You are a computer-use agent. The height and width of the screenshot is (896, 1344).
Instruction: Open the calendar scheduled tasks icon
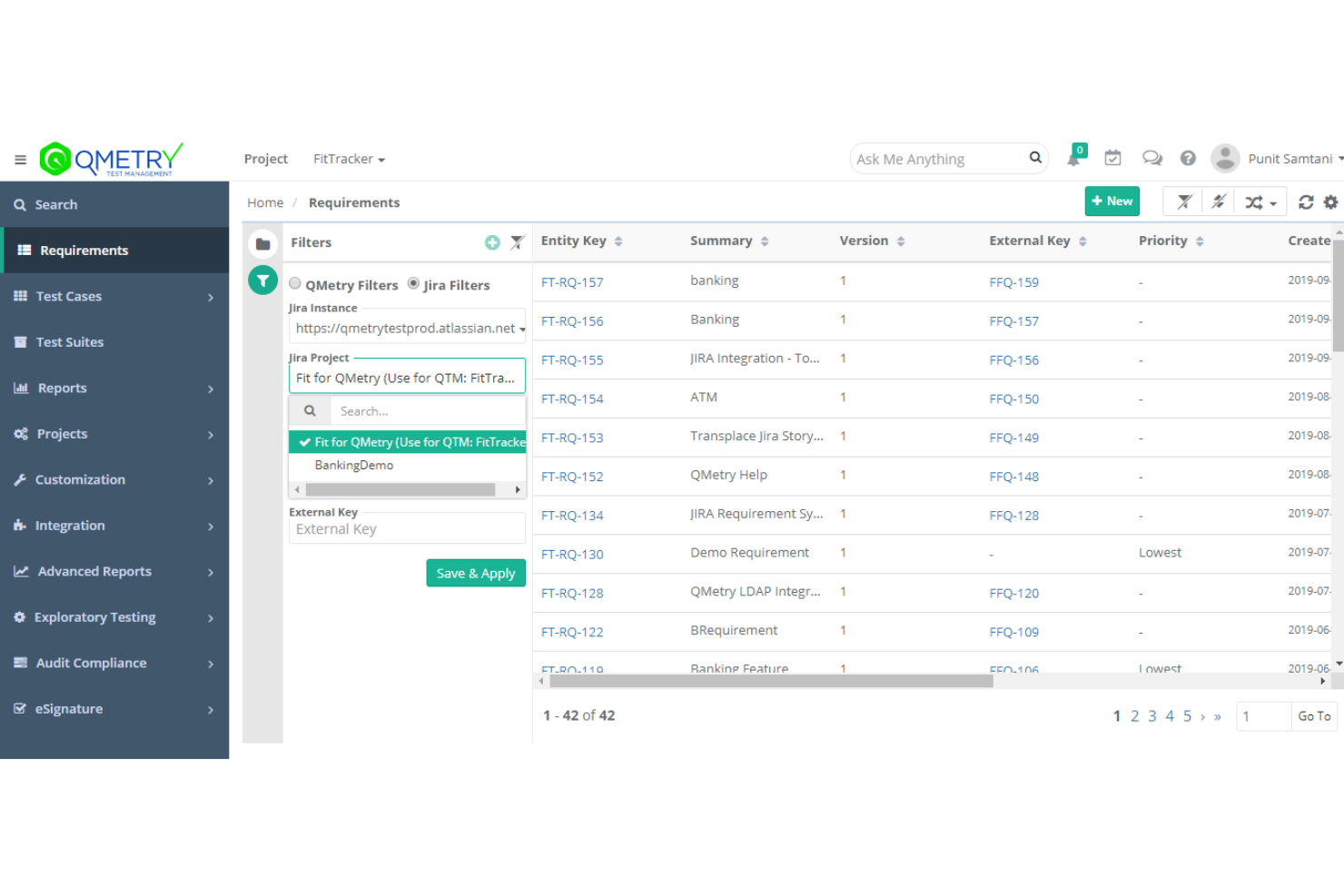coord(1112,157)
